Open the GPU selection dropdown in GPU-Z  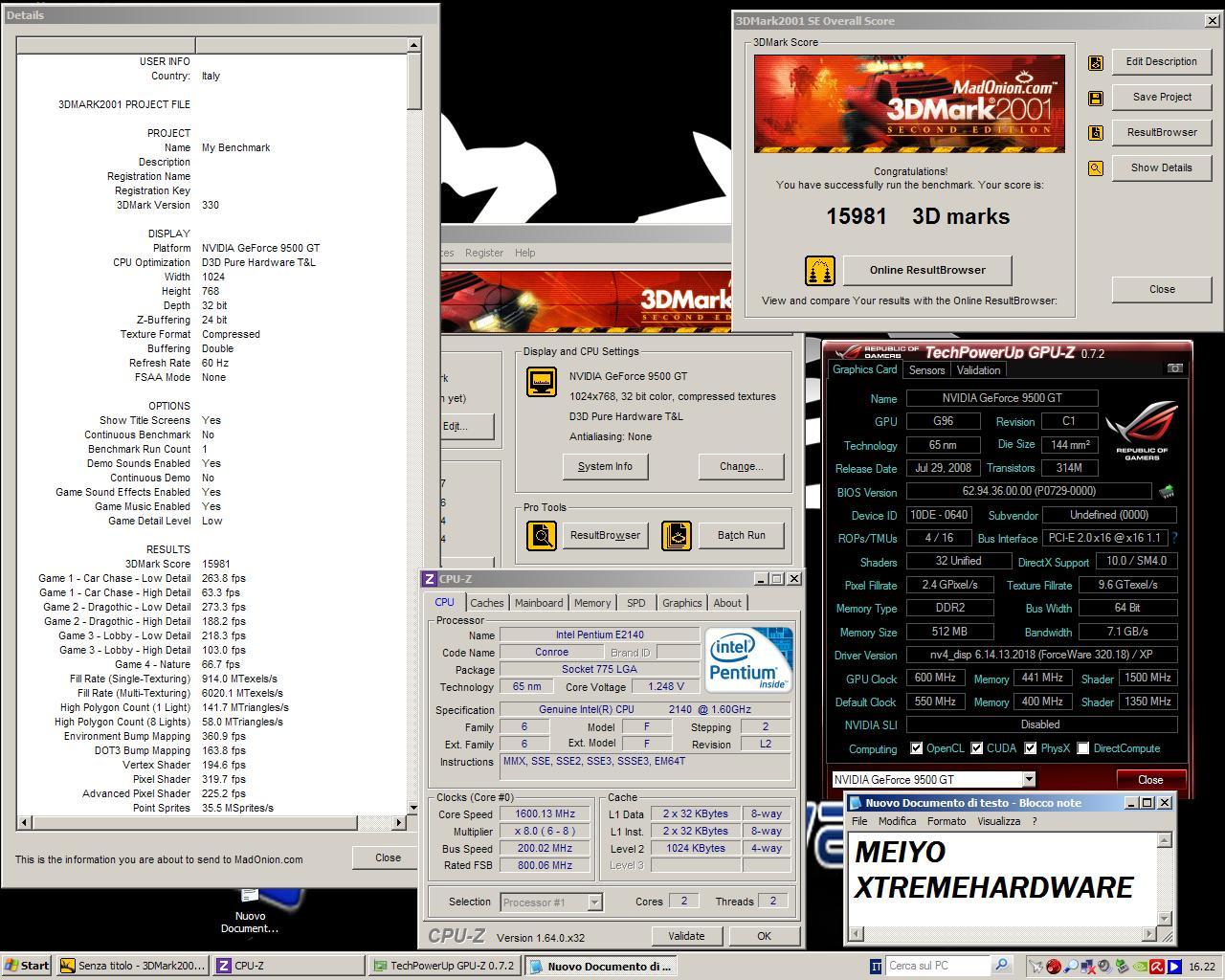click(x=1029, y=779)
